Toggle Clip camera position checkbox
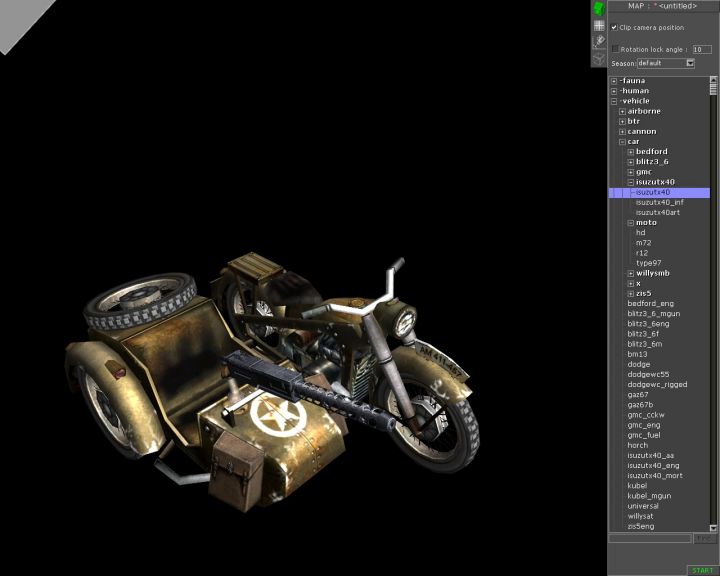The width and height of the screenshot is (720, 576). click(x=615, y=28)
